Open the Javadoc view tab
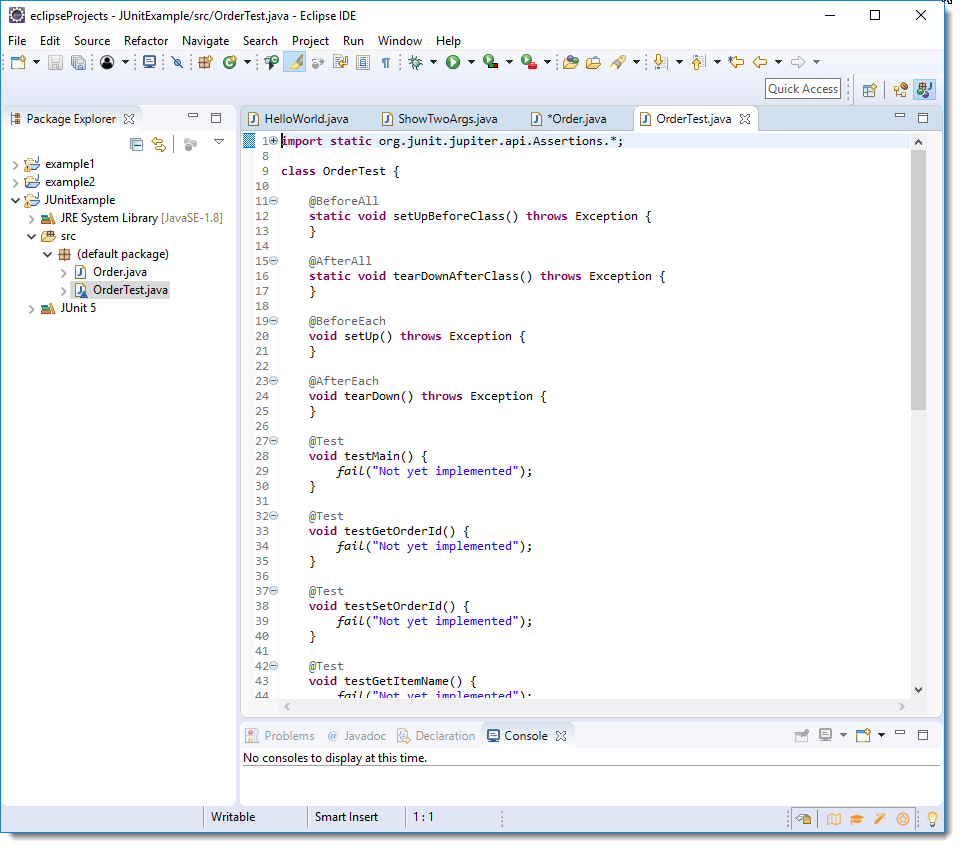 [356, 737]
